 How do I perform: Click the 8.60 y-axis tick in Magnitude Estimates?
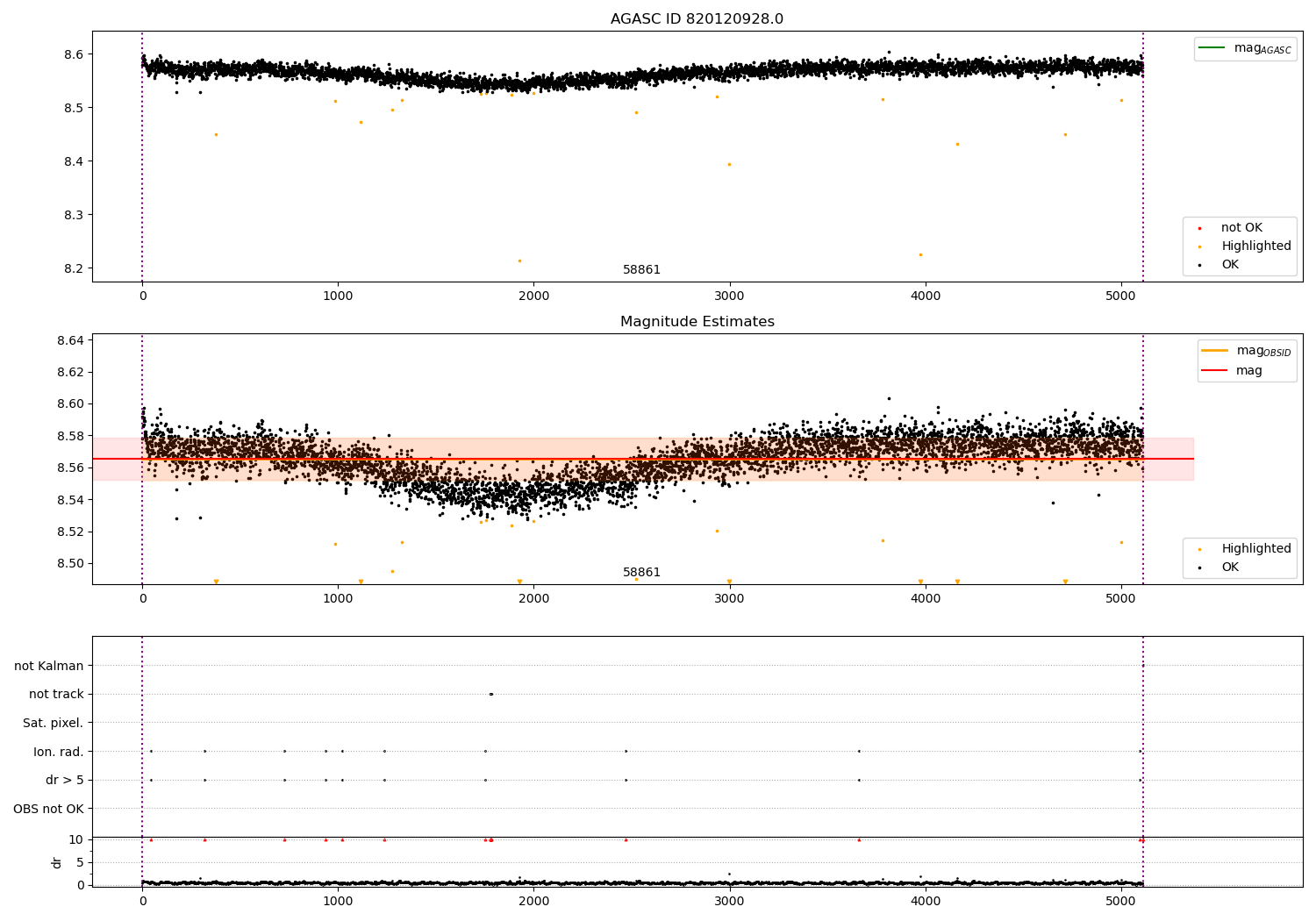pyautogui.click(x=70, y=404)
